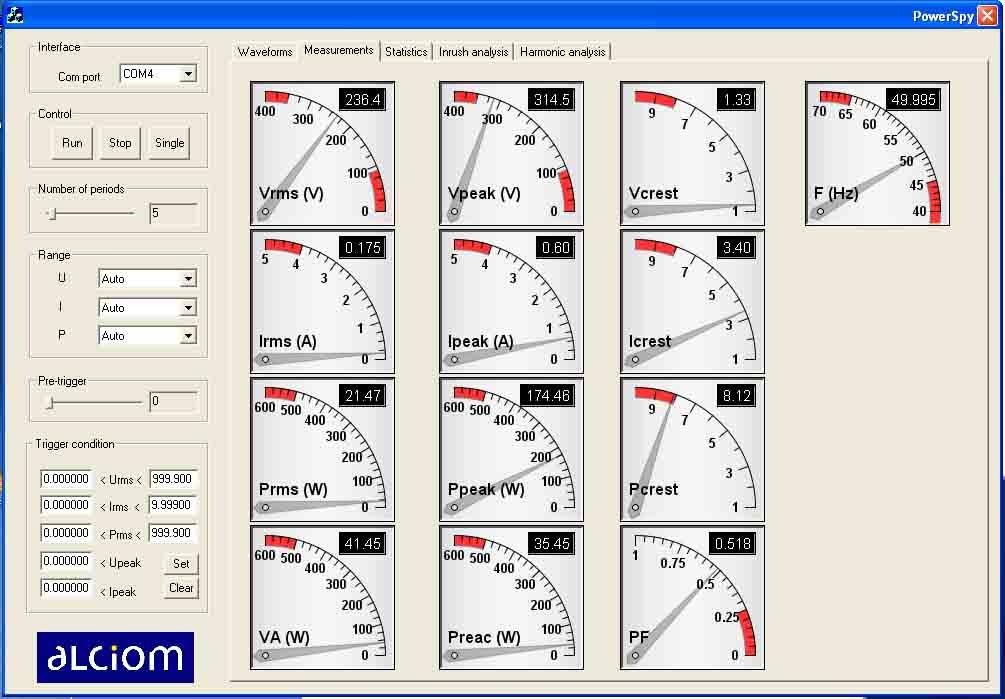
Task: Click the PF readout 0.518
Action: coord(732,543)
